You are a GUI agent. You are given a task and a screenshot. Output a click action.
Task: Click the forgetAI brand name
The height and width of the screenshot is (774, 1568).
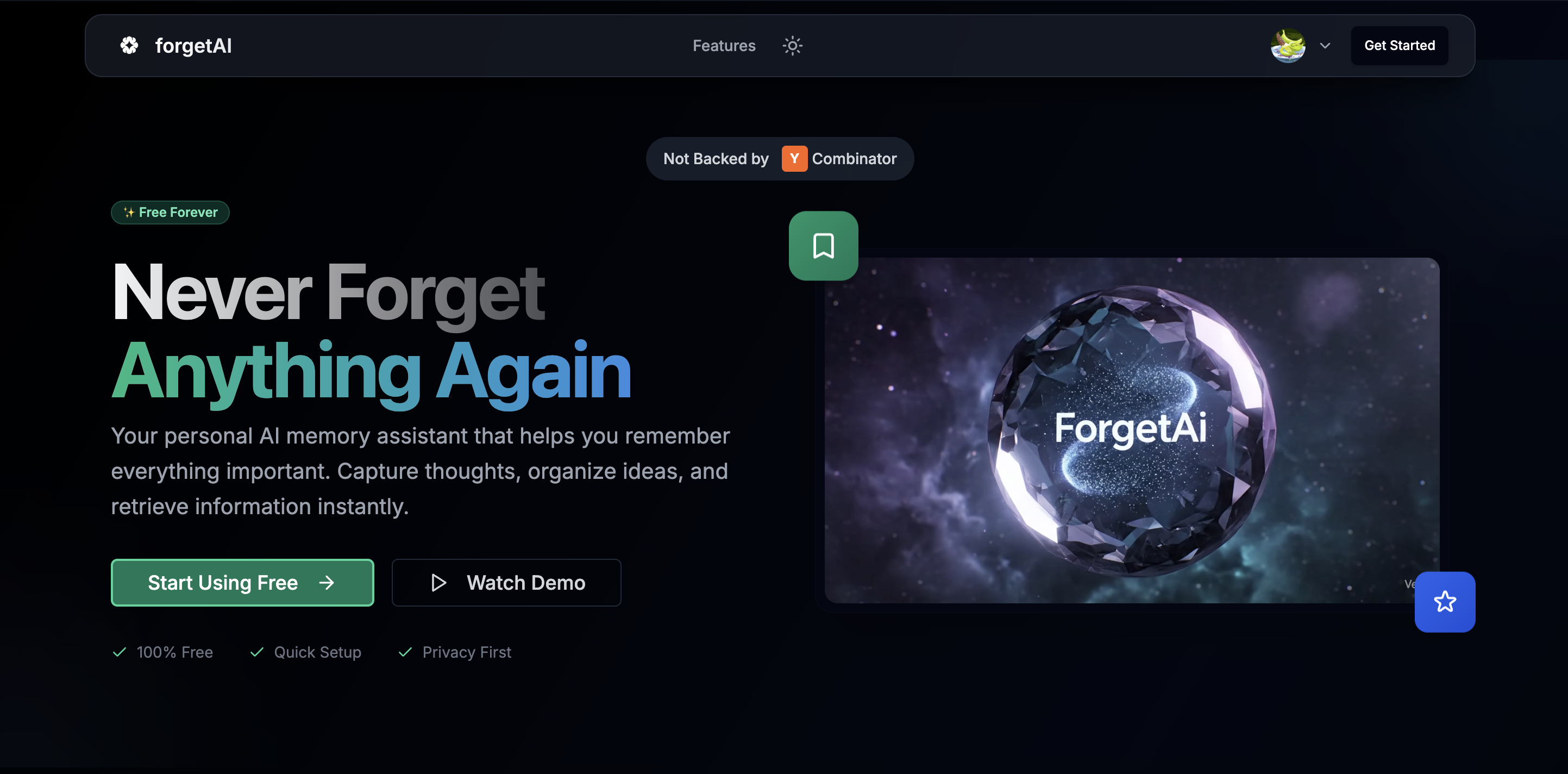(193, 46)
